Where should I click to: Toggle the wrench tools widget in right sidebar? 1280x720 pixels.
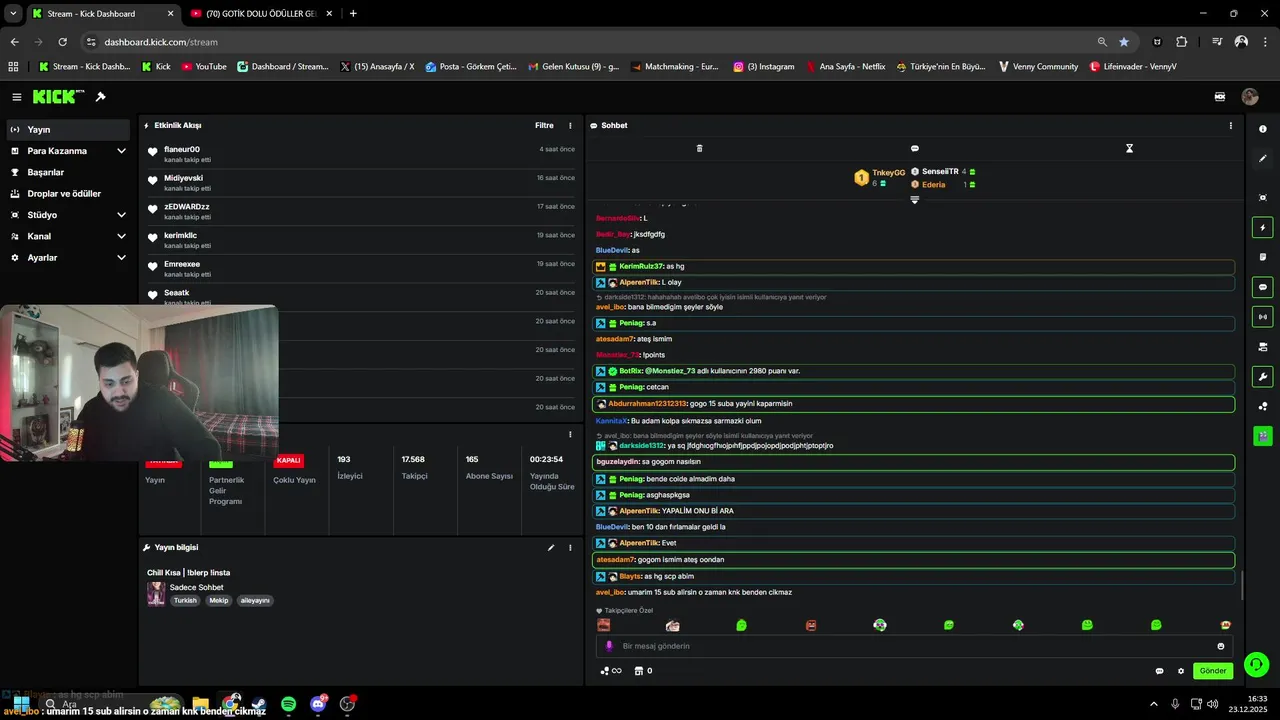tap(1263, 377)
